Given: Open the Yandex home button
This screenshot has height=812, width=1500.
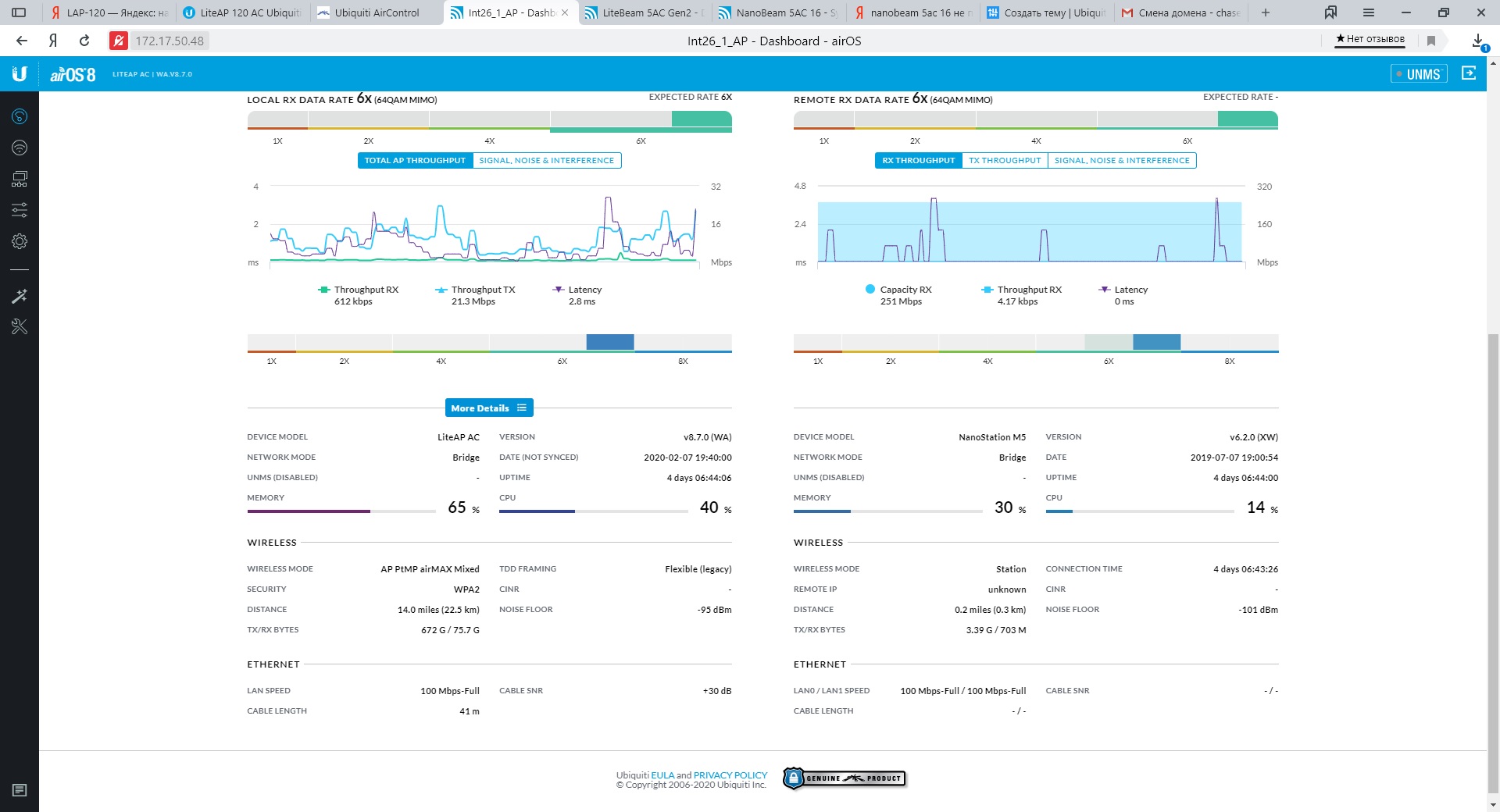Looking at the screenshot, I should click(53, 41).
